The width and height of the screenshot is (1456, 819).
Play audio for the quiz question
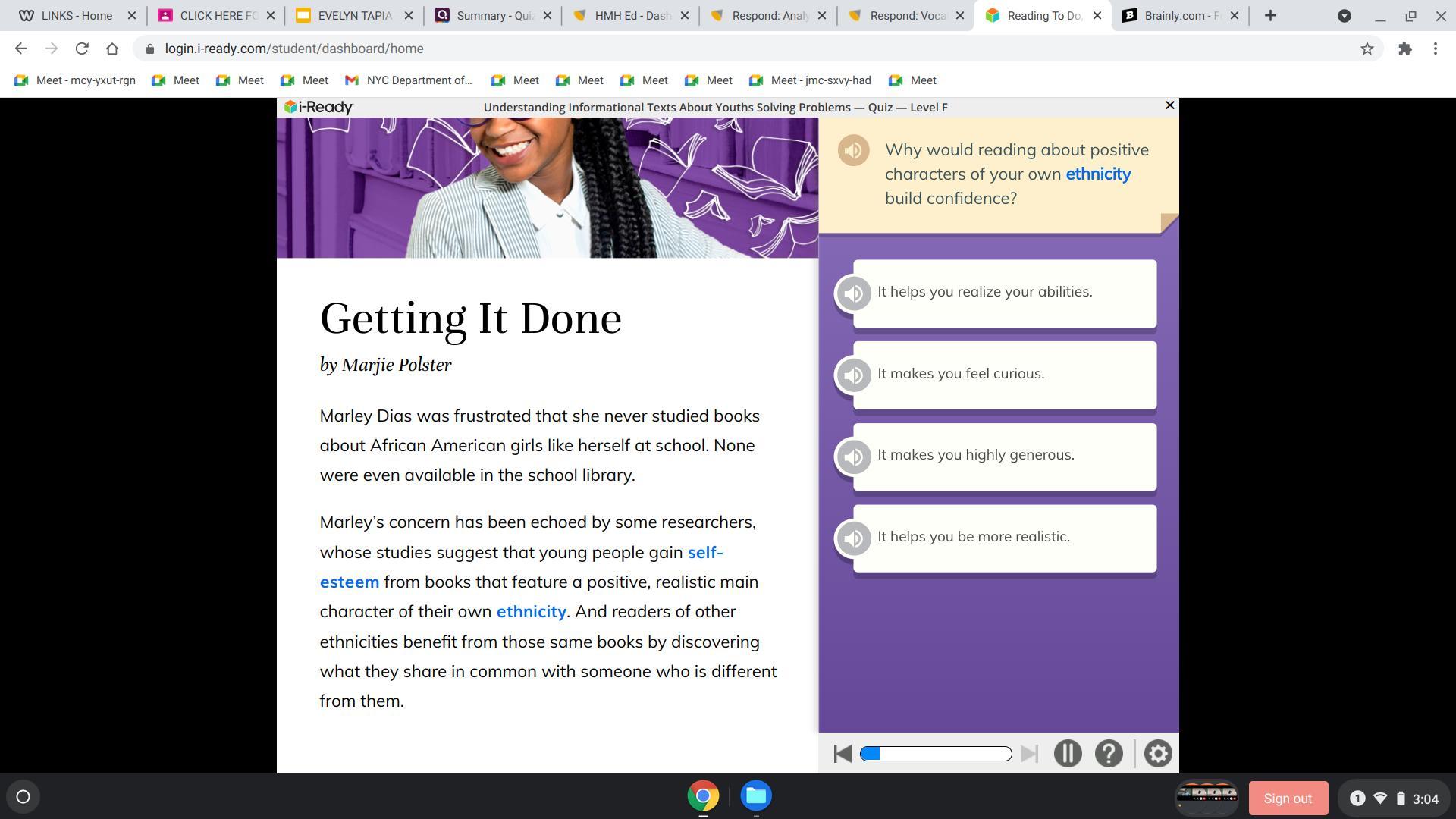(853, 150)
